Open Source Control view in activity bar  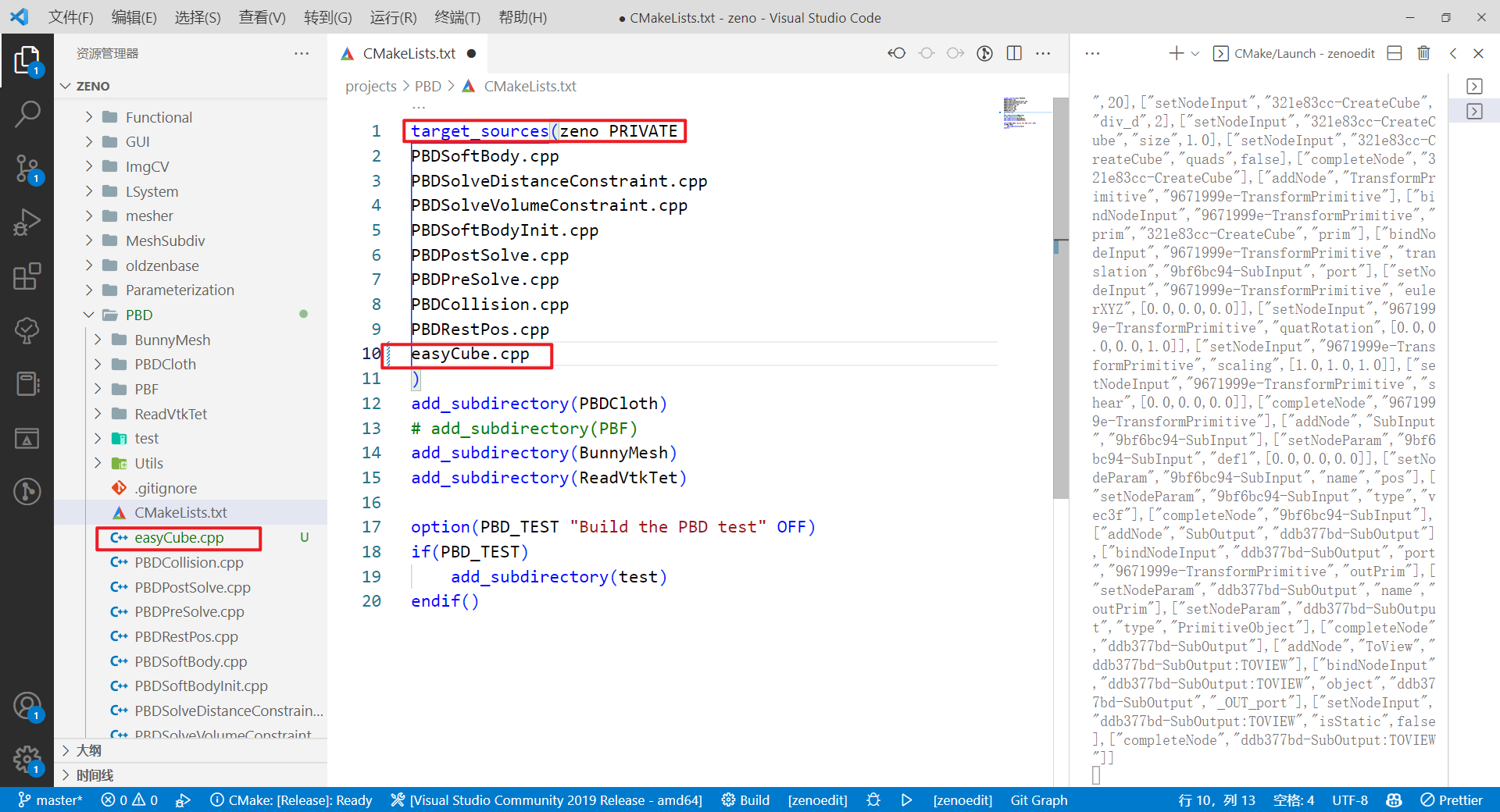coord(27,169)
